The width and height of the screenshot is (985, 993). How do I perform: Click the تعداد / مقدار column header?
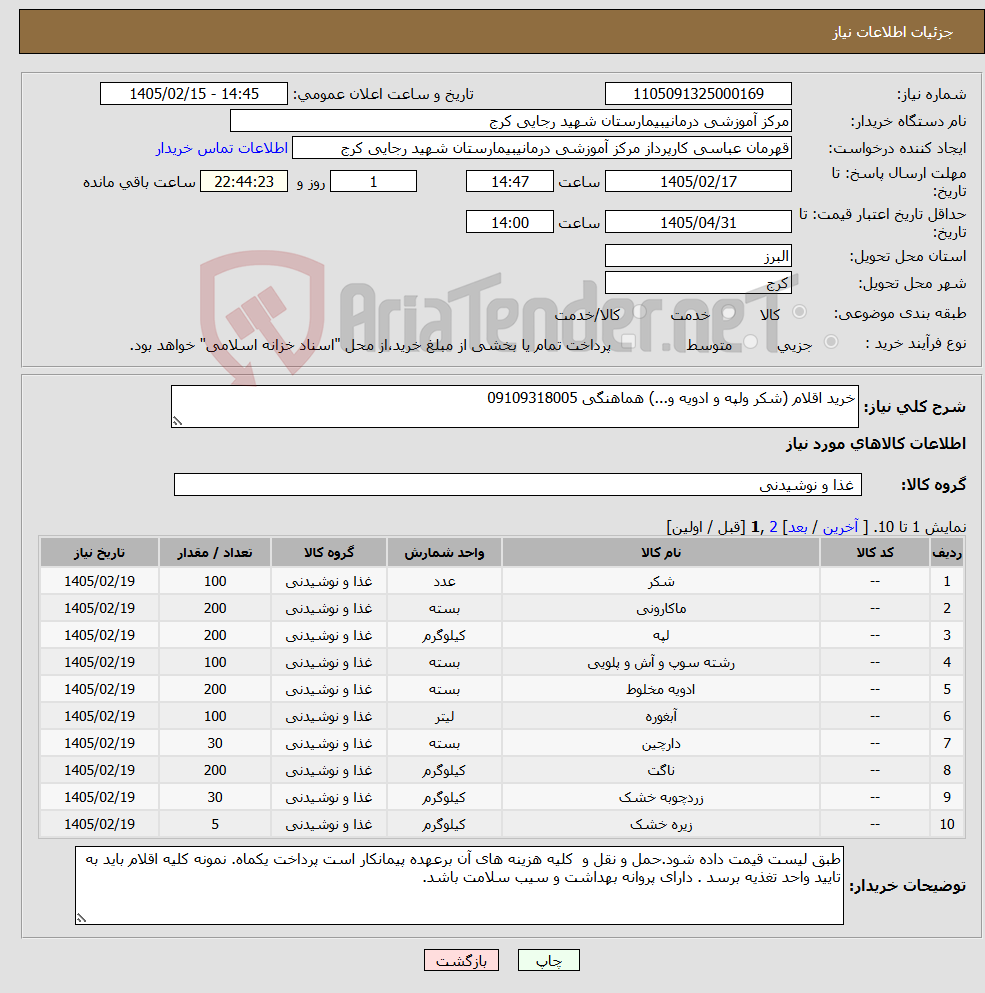[x=215, y=552]
